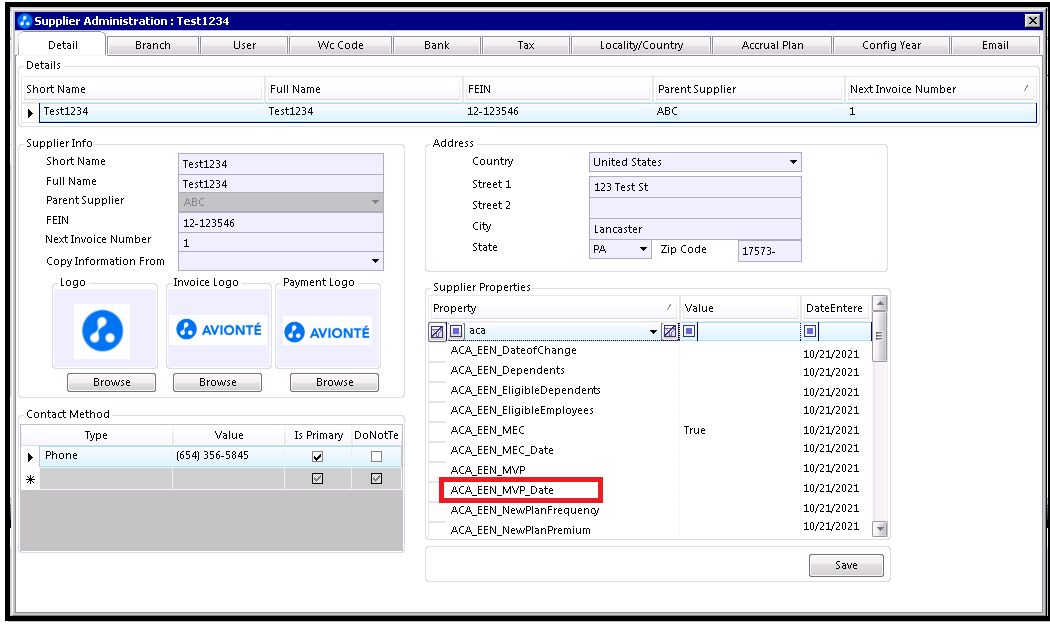Click the Next Invoice Number column header in Details
This screenshot has height=625, width=1050.
click(x=940, y=89)
